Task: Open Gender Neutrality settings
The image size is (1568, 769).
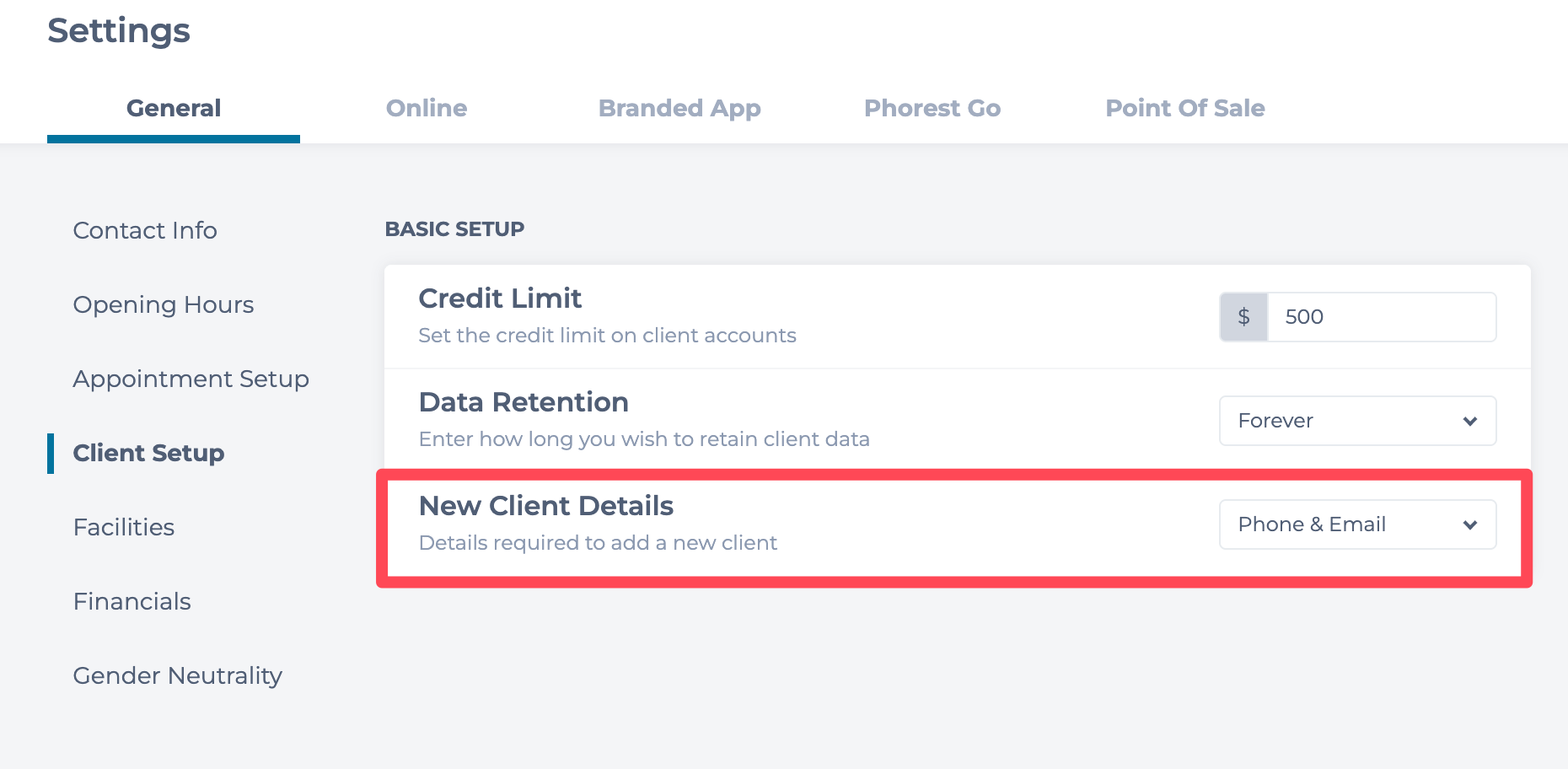Action: [178, 675]
